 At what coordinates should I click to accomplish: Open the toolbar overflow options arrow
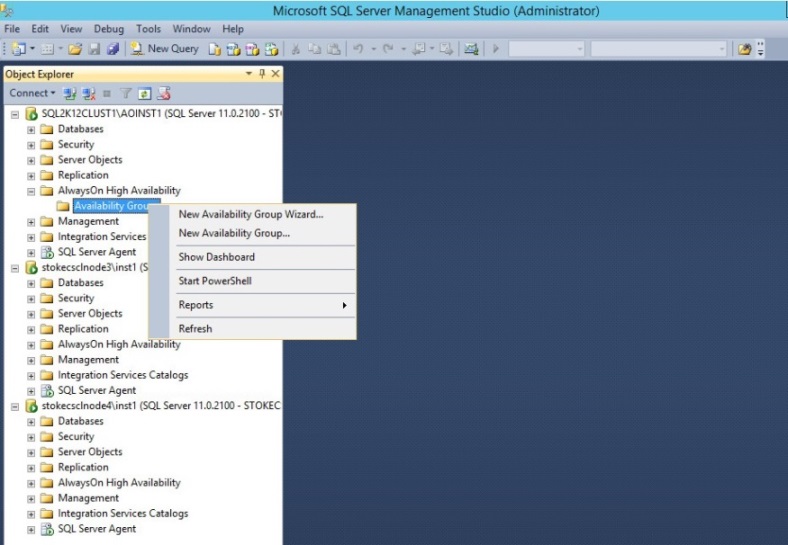click(760, 49)
